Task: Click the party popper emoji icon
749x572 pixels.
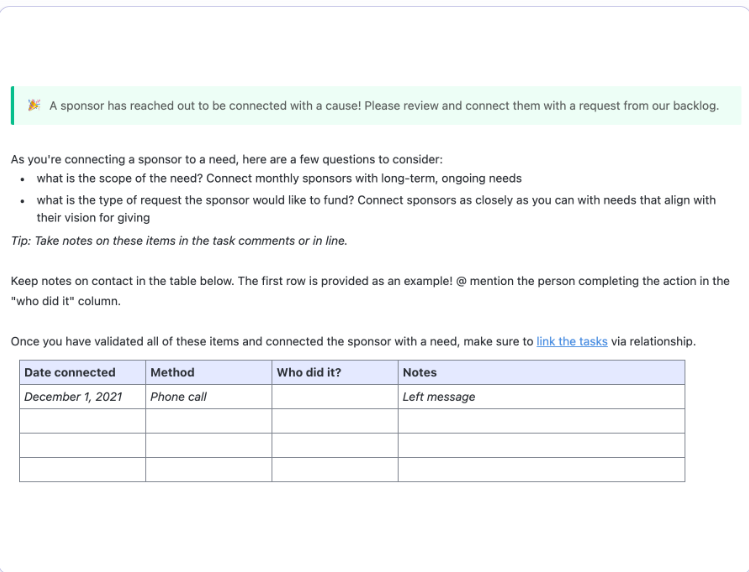Action: [x=34, y=105]
